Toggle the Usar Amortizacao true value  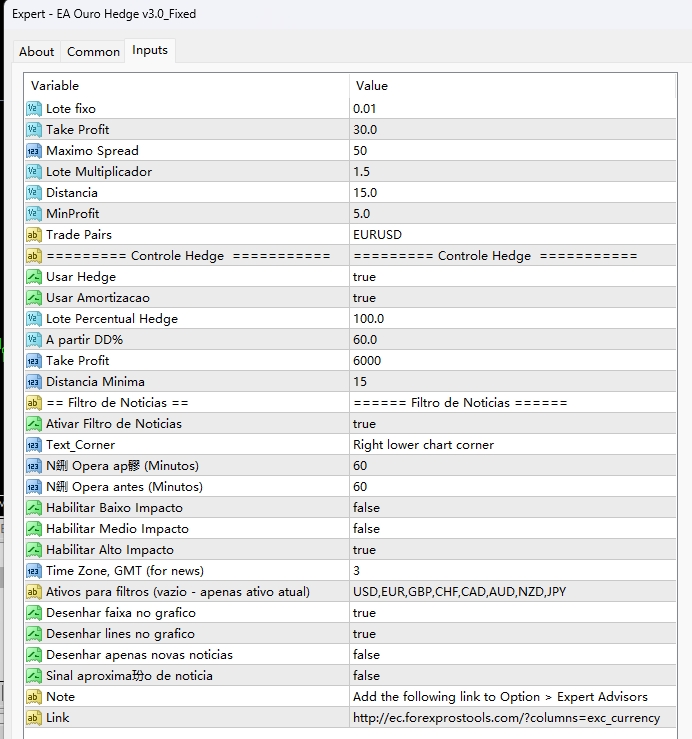364,297
